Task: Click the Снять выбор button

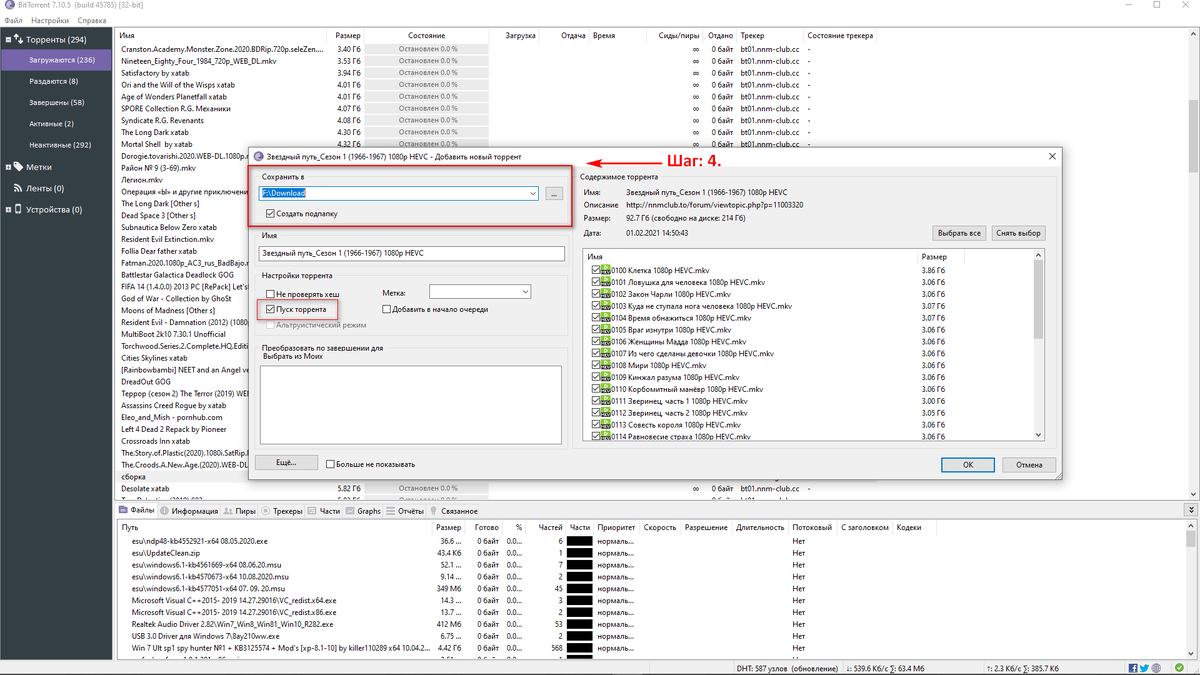Action: tap(1019, 233)
